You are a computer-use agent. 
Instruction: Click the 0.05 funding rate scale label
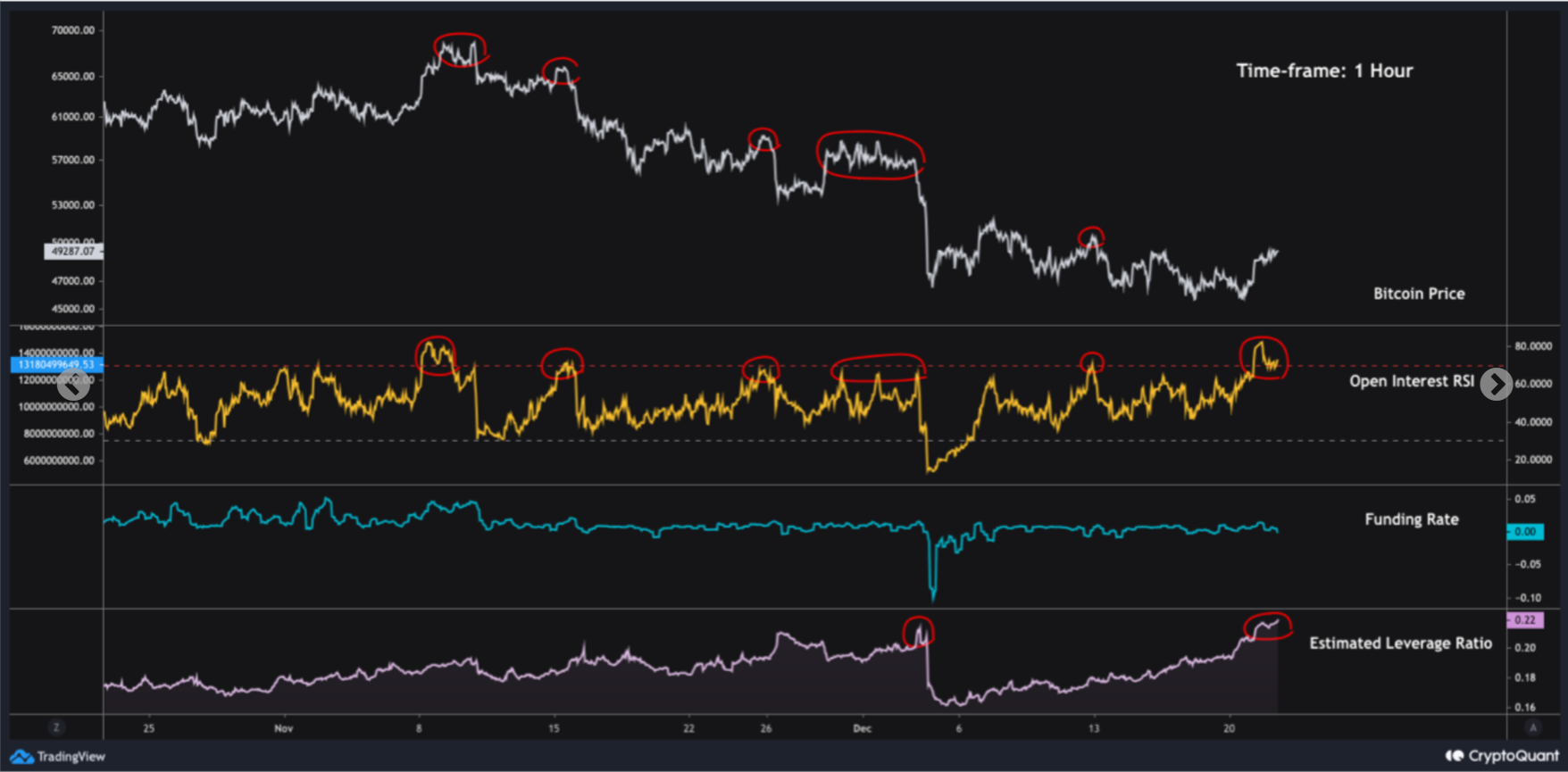click(x=1525, y=499)
